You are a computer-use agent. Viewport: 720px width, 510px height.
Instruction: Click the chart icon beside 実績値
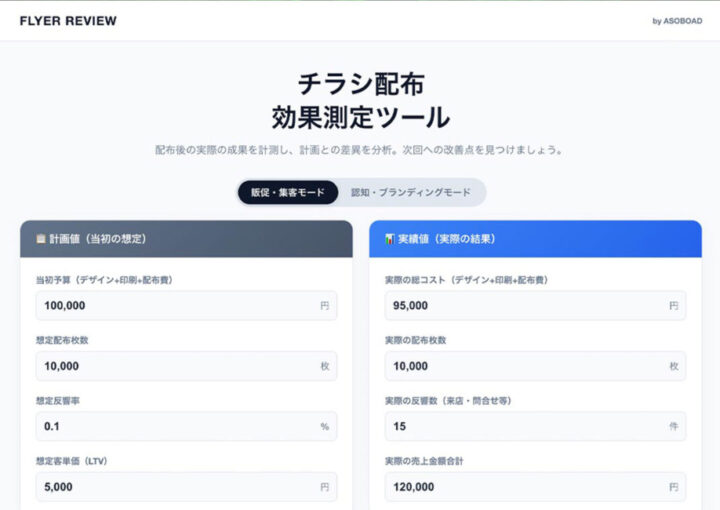click(389, 239)
